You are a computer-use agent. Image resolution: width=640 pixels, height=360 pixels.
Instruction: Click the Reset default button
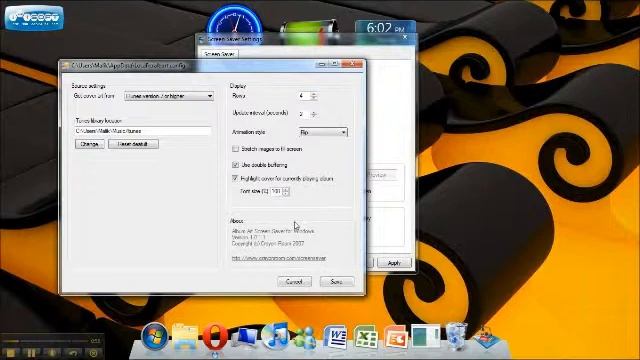(133, 144)
